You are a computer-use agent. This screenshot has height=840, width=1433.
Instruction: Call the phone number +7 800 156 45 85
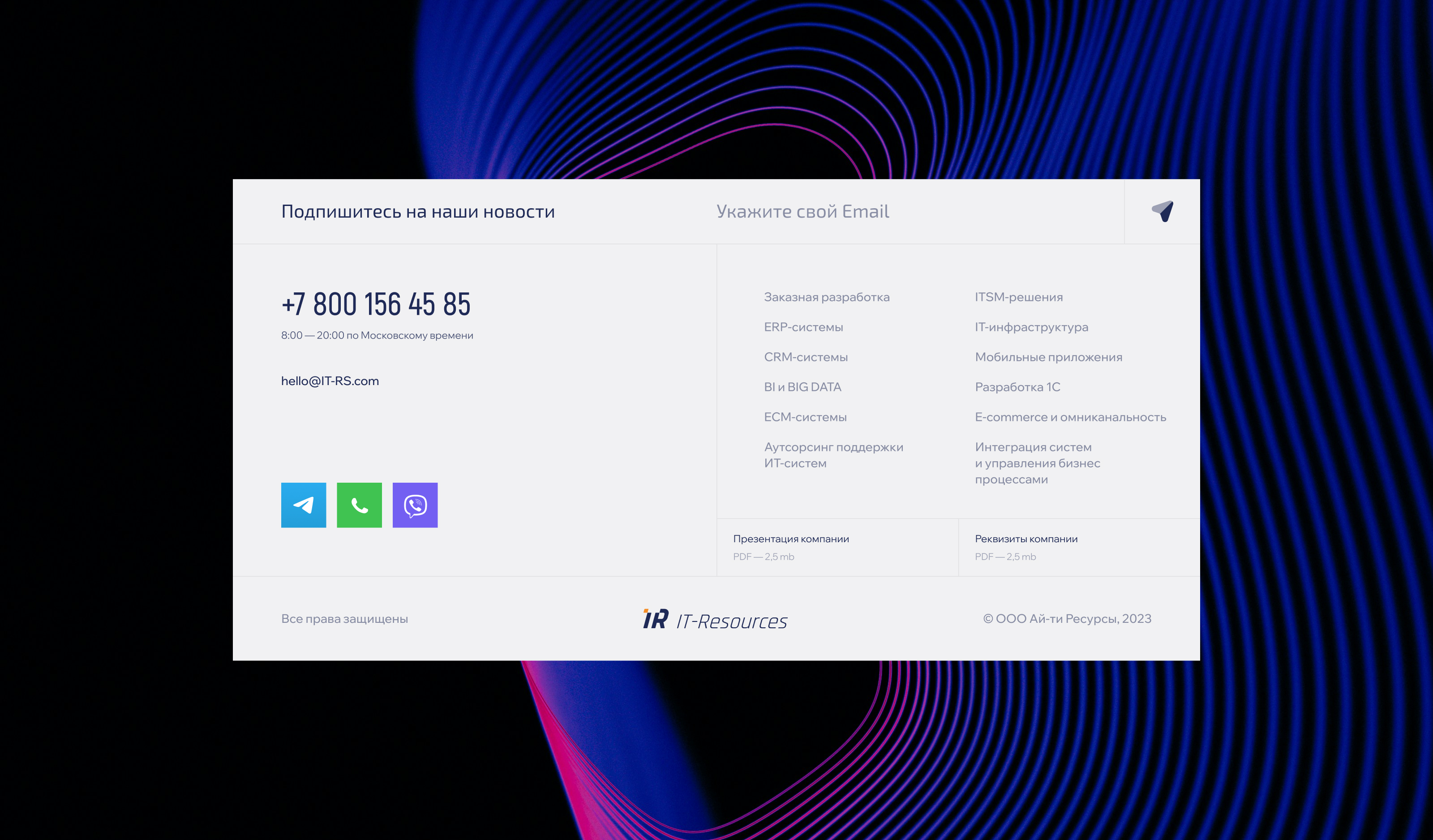pyautogui.click(x=376, y=304)
